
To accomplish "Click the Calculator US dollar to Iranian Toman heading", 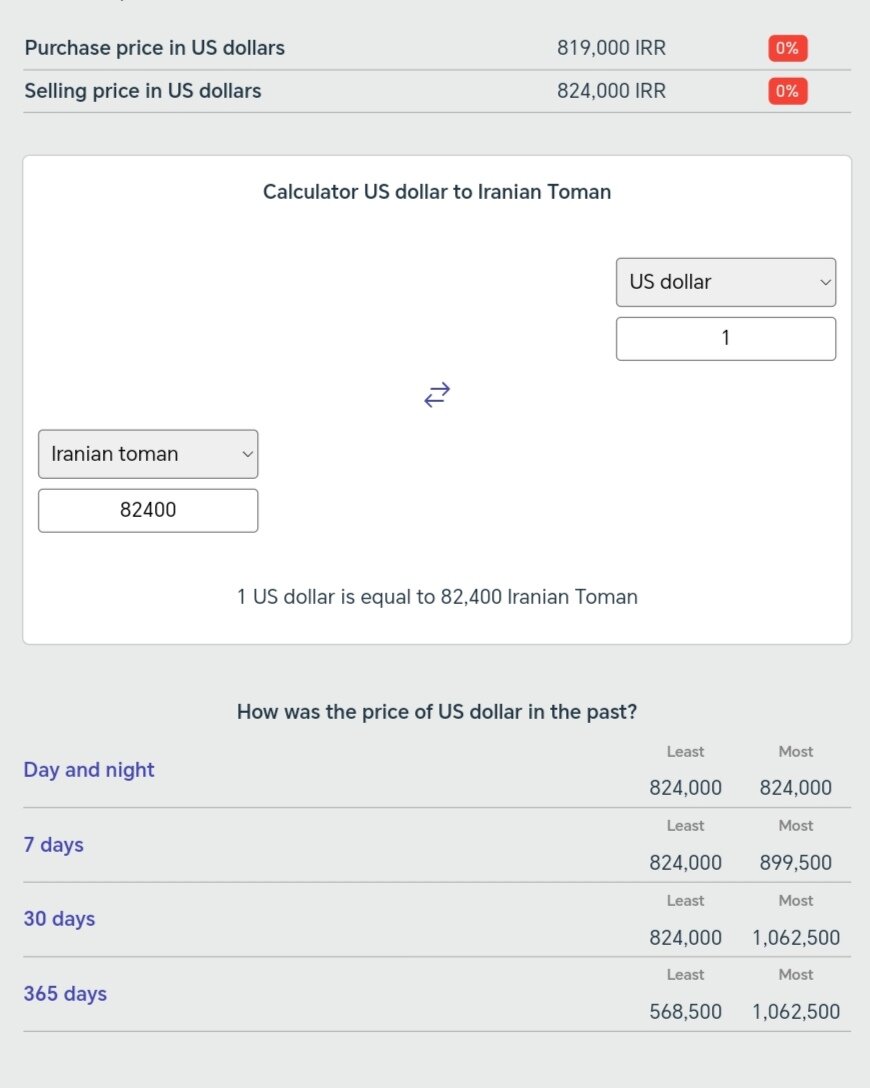I will click(x=437, y=192).
